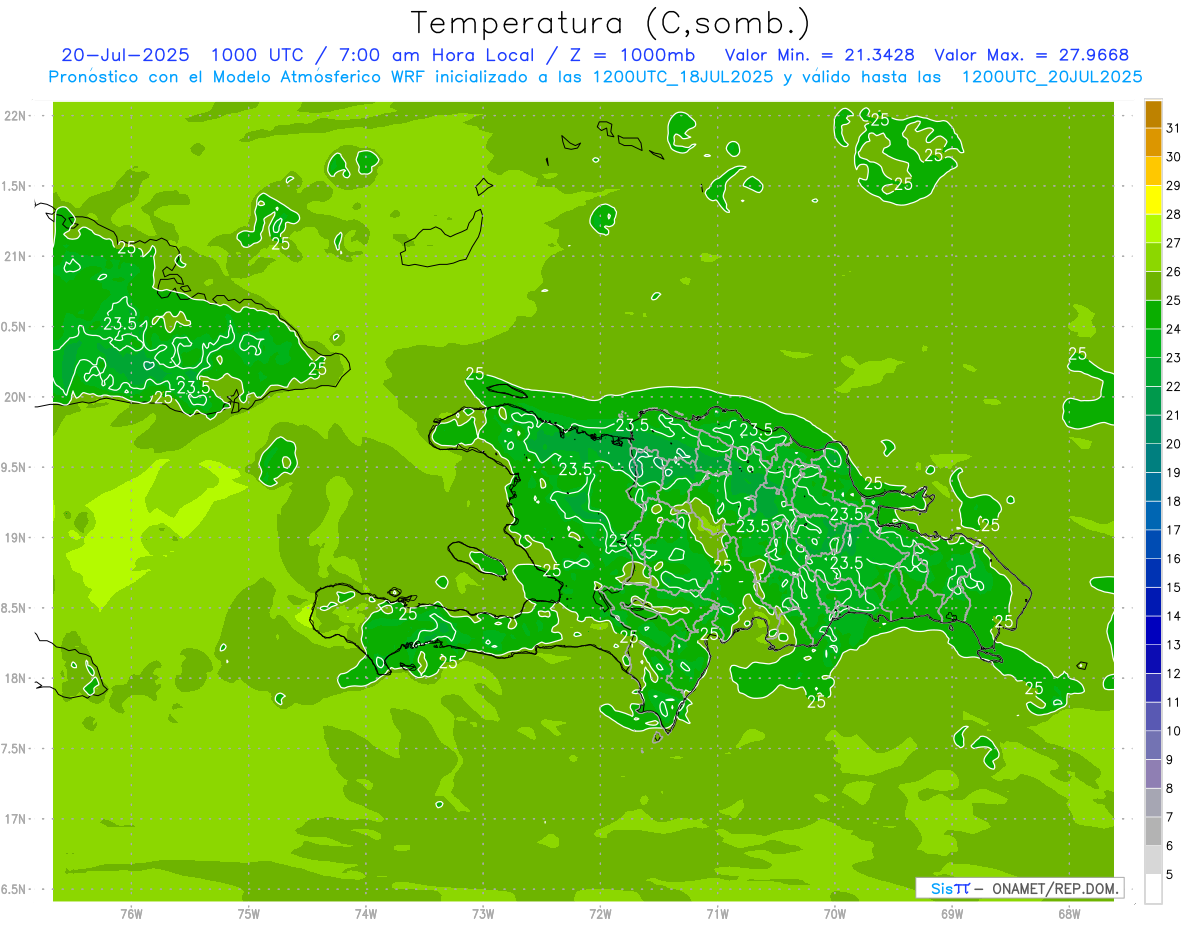Click the validity text '1200UTC_20JUL2025'
This screenshot has width=1200, height=927.
click(x=1051, y=77)
